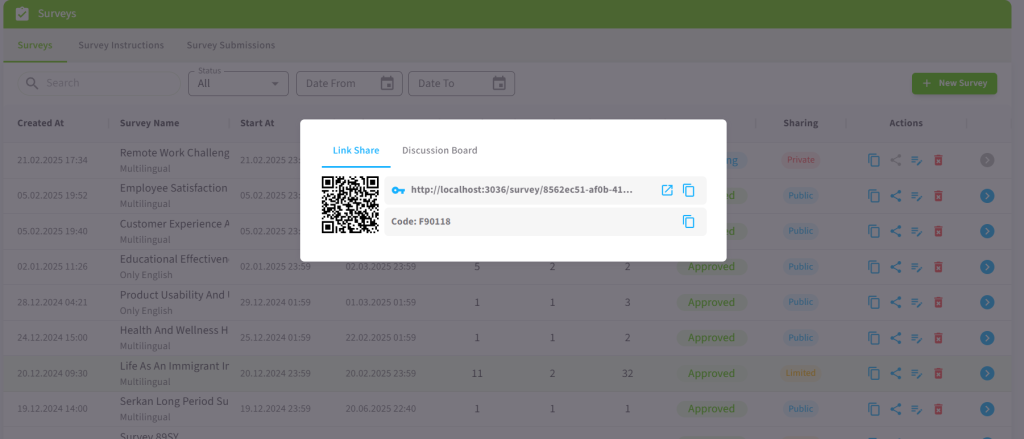Click the Limited sharing badge

coord(801,373)
